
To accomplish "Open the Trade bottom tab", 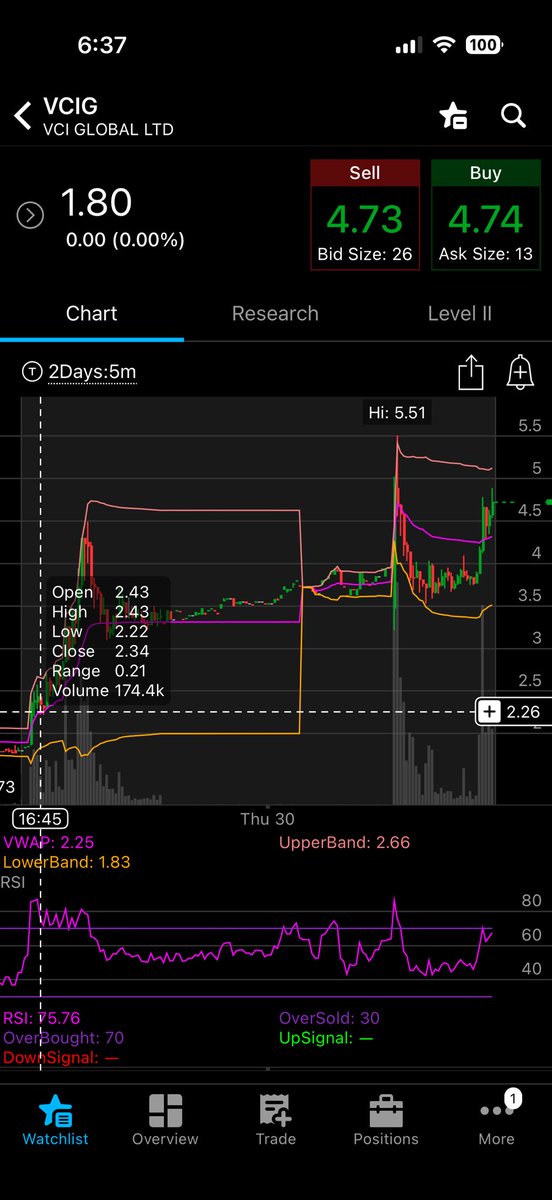I will [276, 1120].
